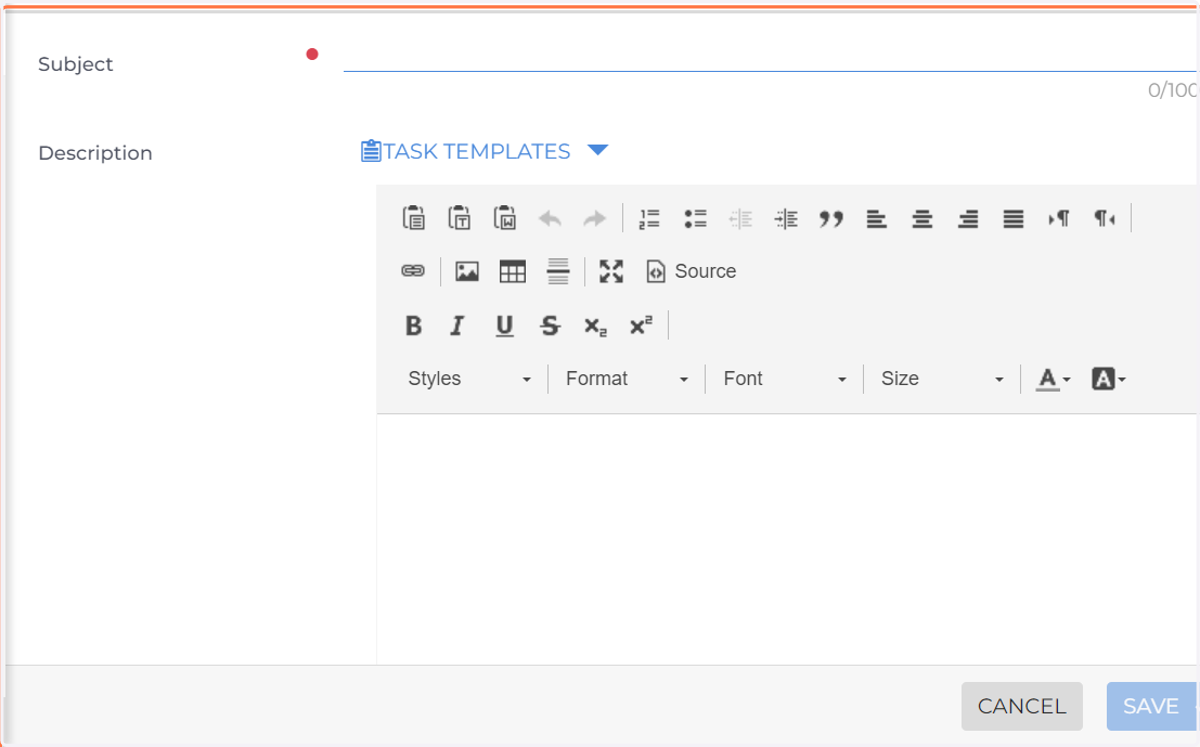The image size is (1200, 747).
Task: Click the Decrease Indent icon
Action: (x=741, y=218)
